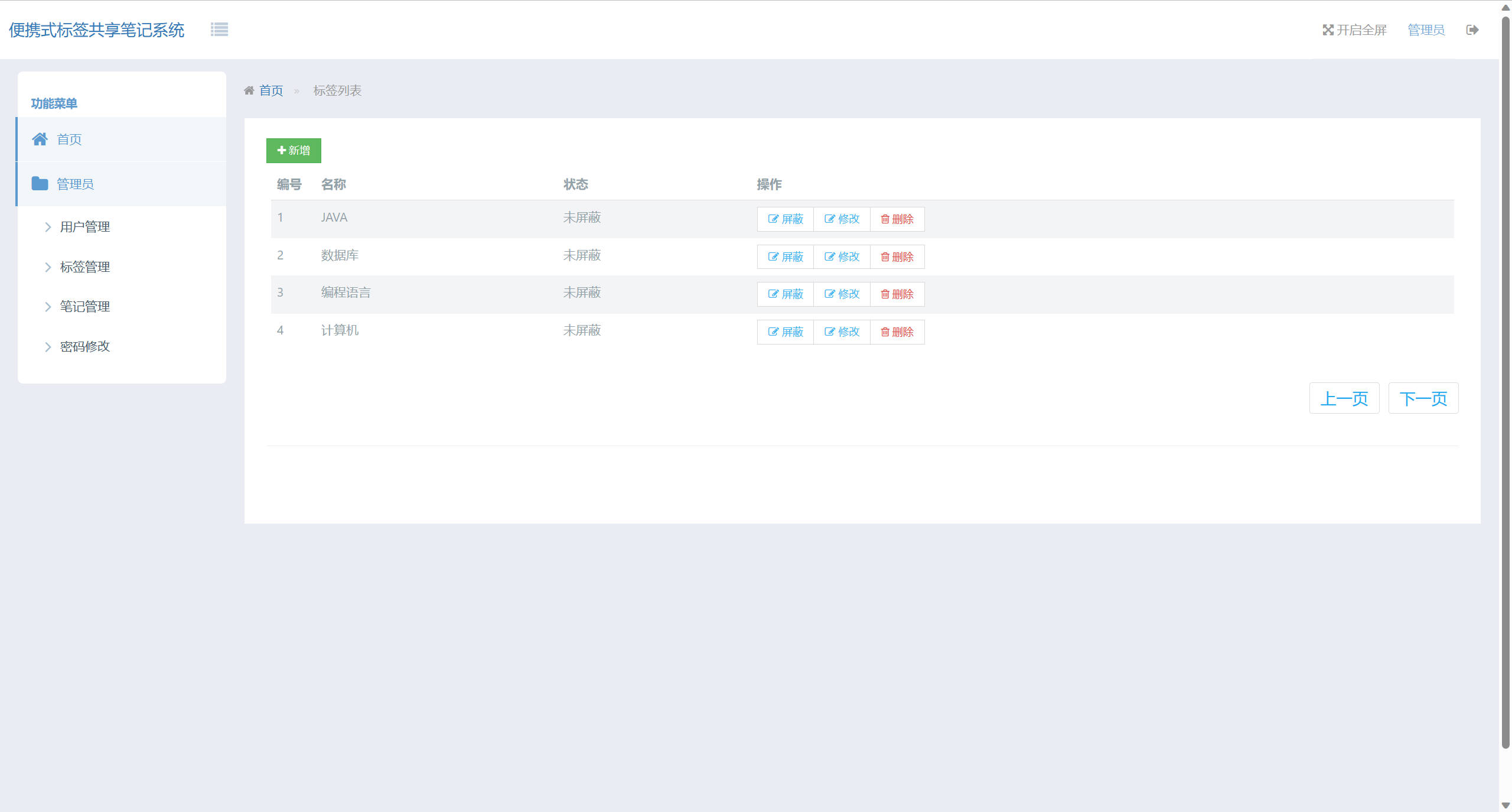This screenshot has width=1512, height=812.
Task: Click 首页 breadcrumb link
Action: [x=271, y=90]
